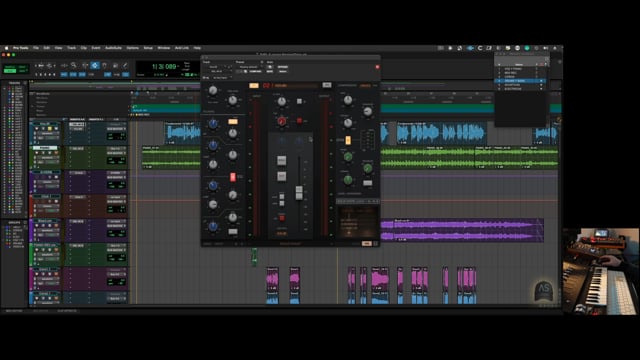The image size is (640, 360).
Task: Open the AudioSuite menu
Action: pyautogui.click(x=113, y=48)
